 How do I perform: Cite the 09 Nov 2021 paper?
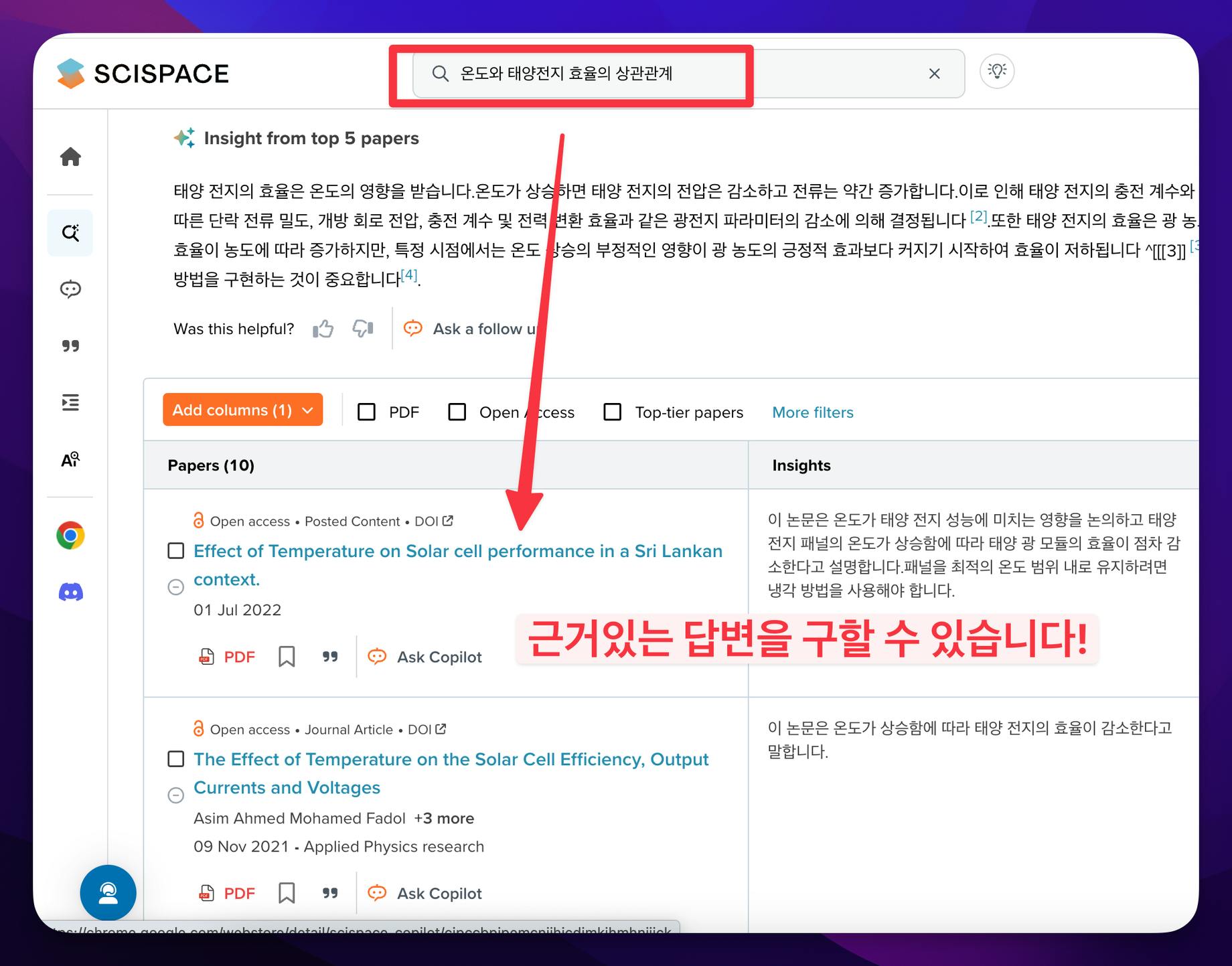click(330, 893)
